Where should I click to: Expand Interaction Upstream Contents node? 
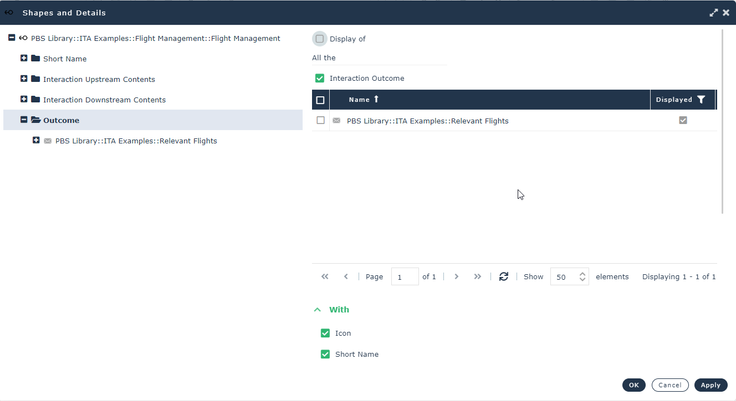pos(23,79)
